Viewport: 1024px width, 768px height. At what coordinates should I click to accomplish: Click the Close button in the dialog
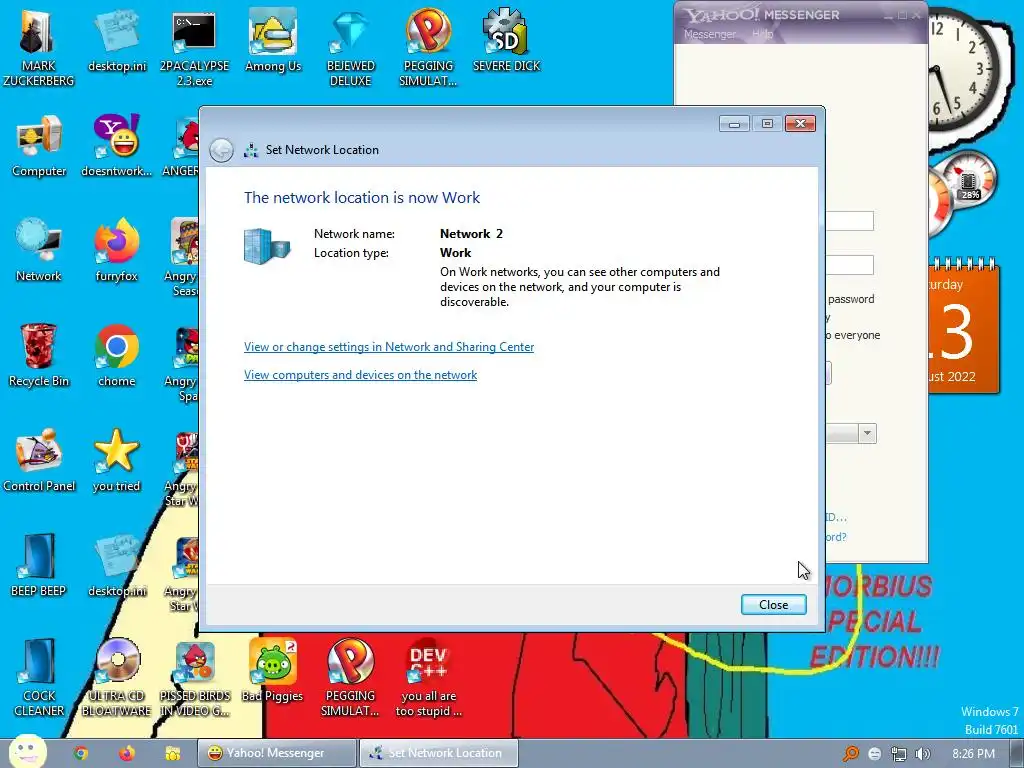pyautogui.click(x=773, y=605)
